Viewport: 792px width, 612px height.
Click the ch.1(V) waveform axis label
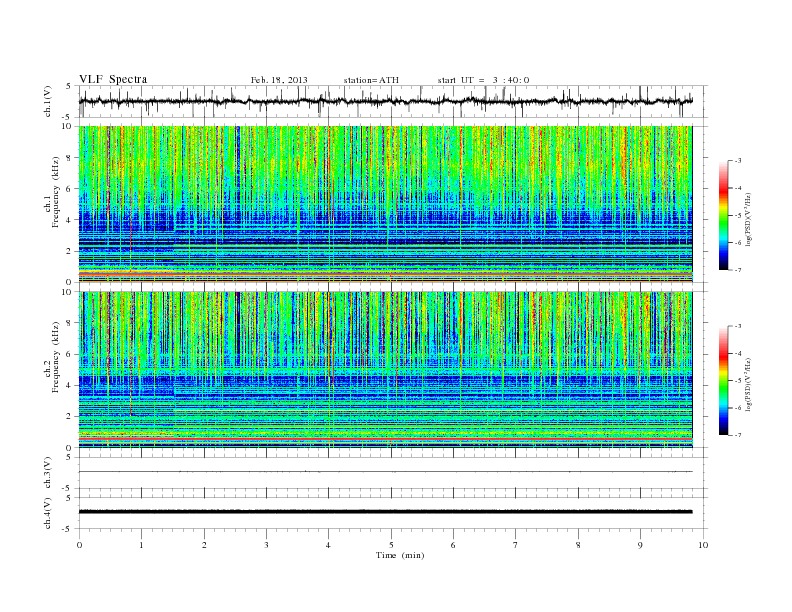48,101
